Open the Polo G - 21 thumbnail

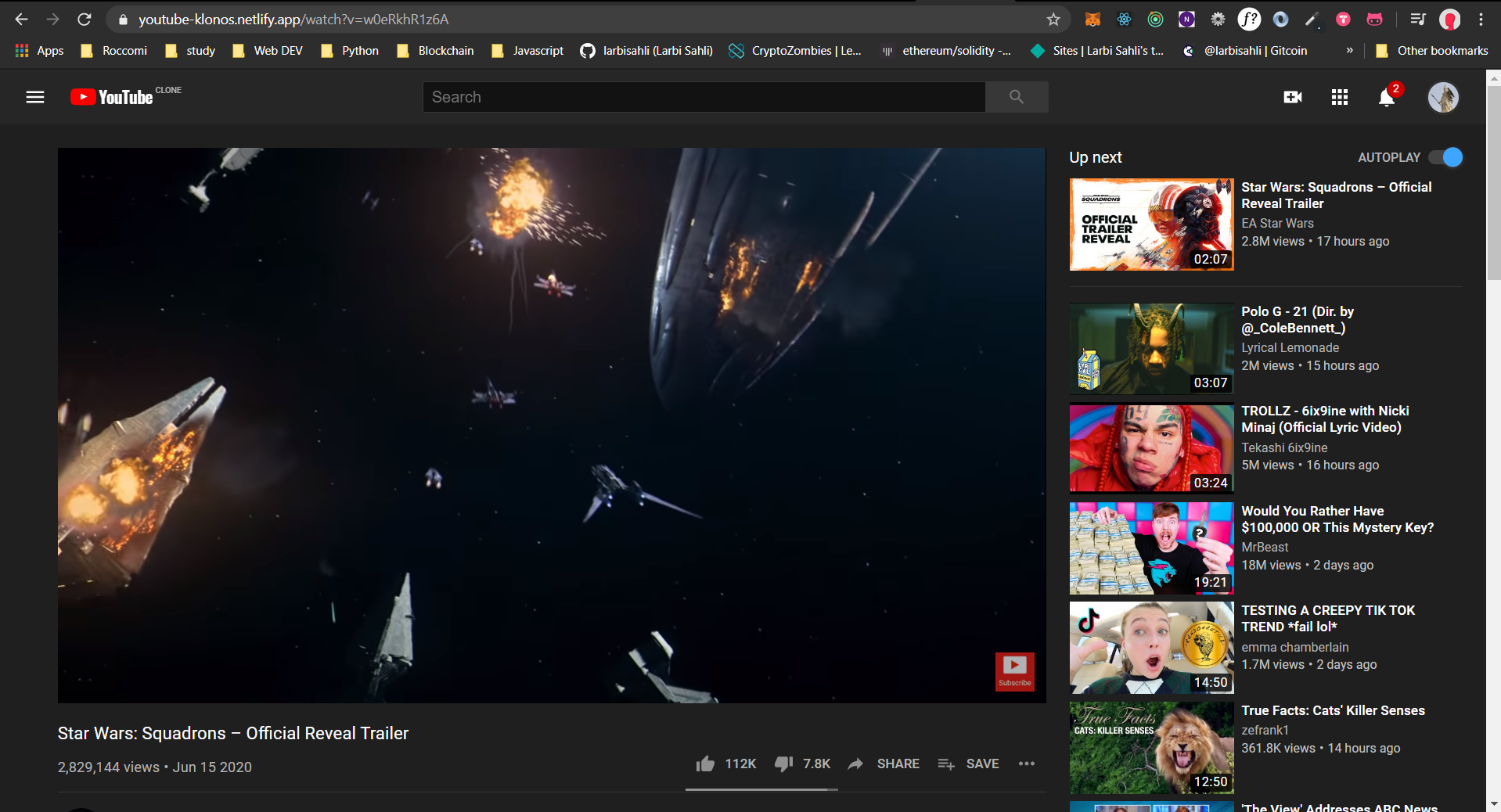click(1151, 349)
